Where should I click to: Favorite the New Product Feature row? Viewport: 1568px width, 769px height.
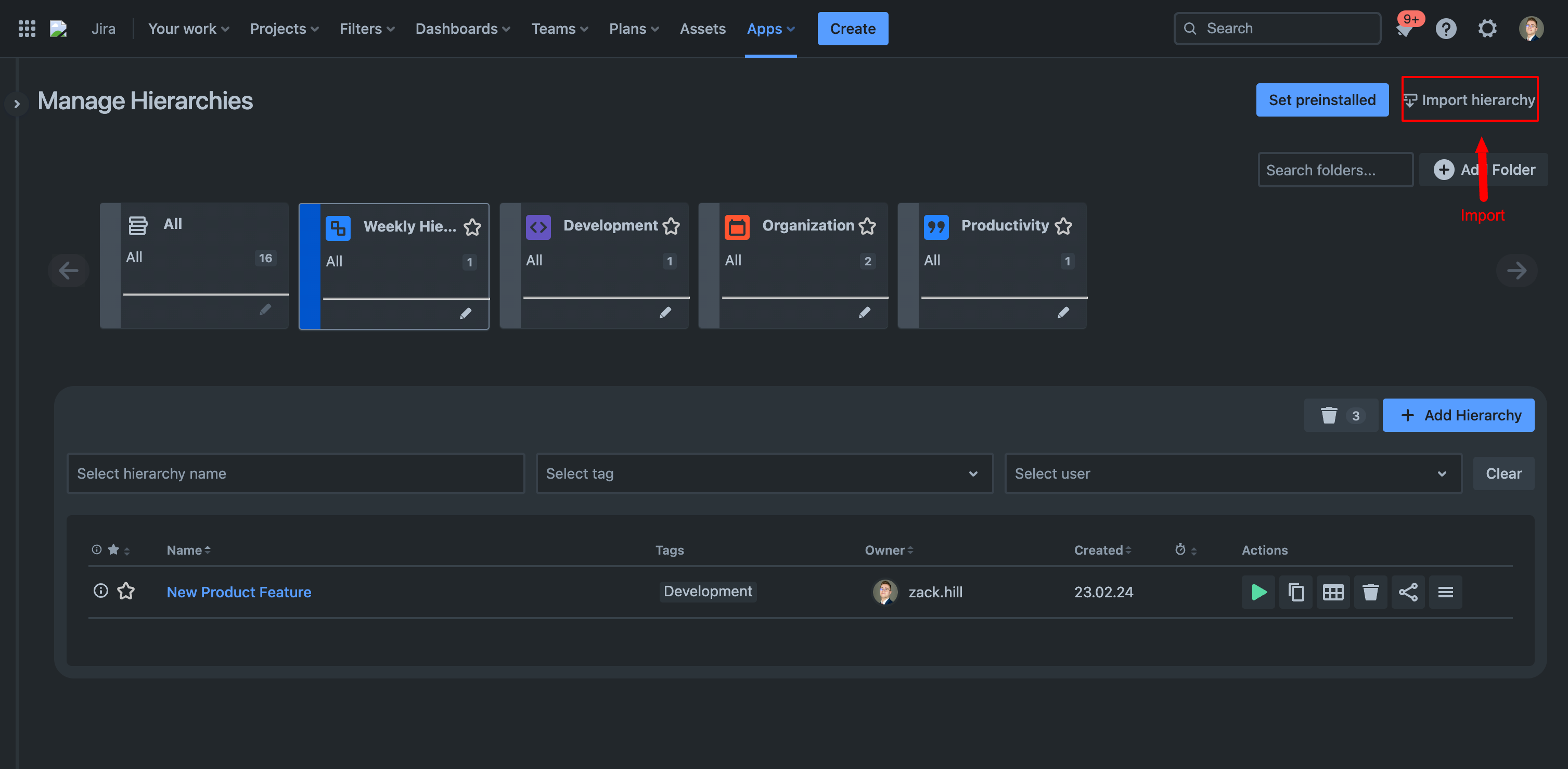coord(126,591)
